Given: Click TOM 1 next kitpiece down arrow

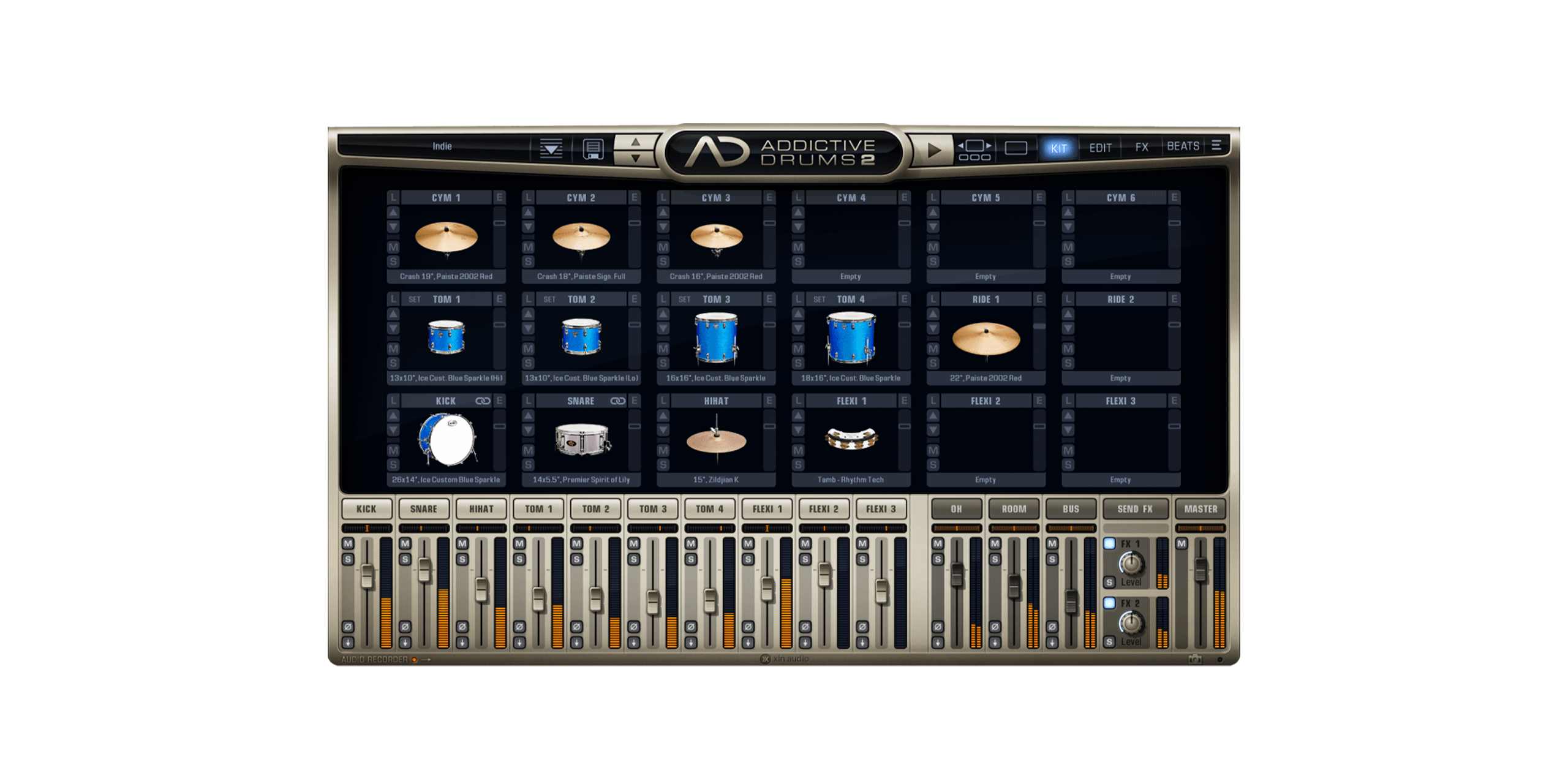Looking at the screenshot, I should (x=393, y=329).
